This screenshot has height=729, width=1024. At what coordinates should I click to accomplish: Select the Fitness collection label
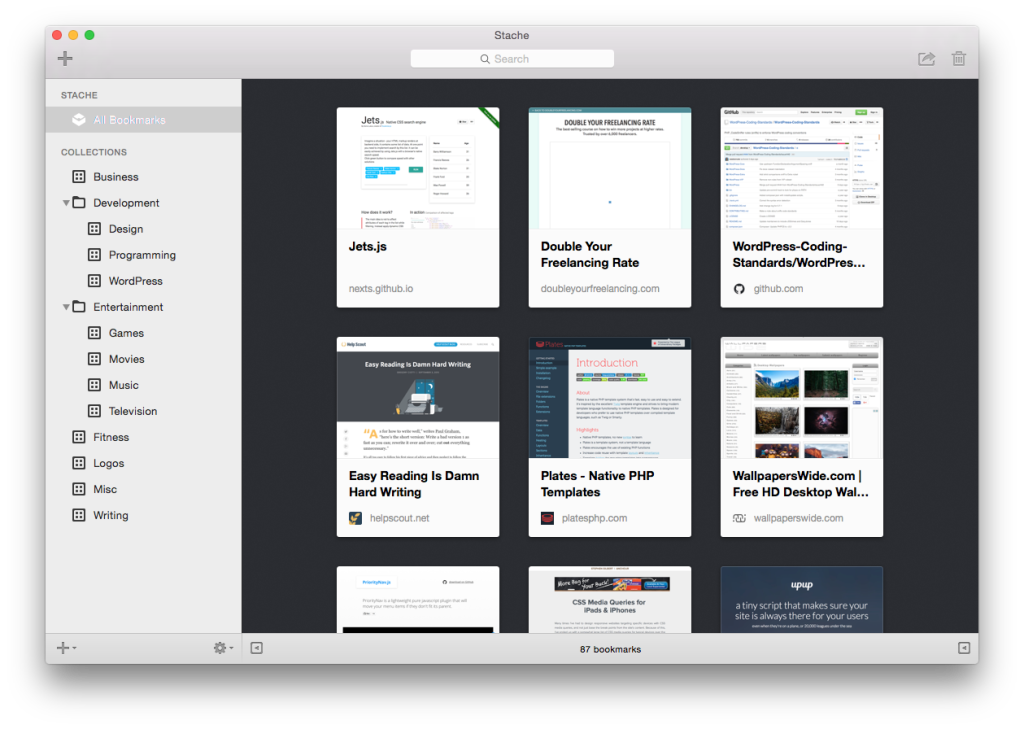point(111,438)
